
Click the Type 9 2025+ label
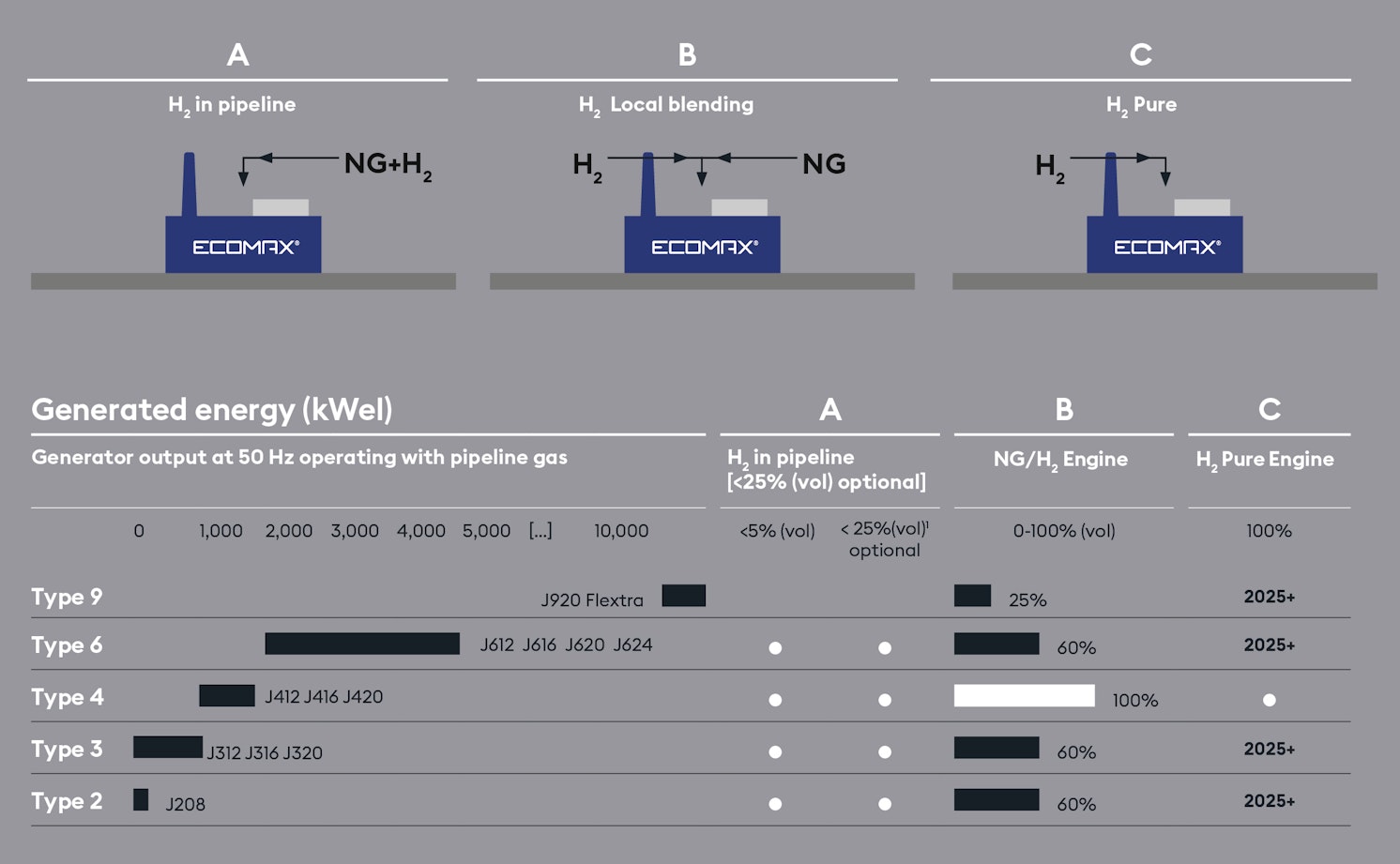[x=1270, y=597]
